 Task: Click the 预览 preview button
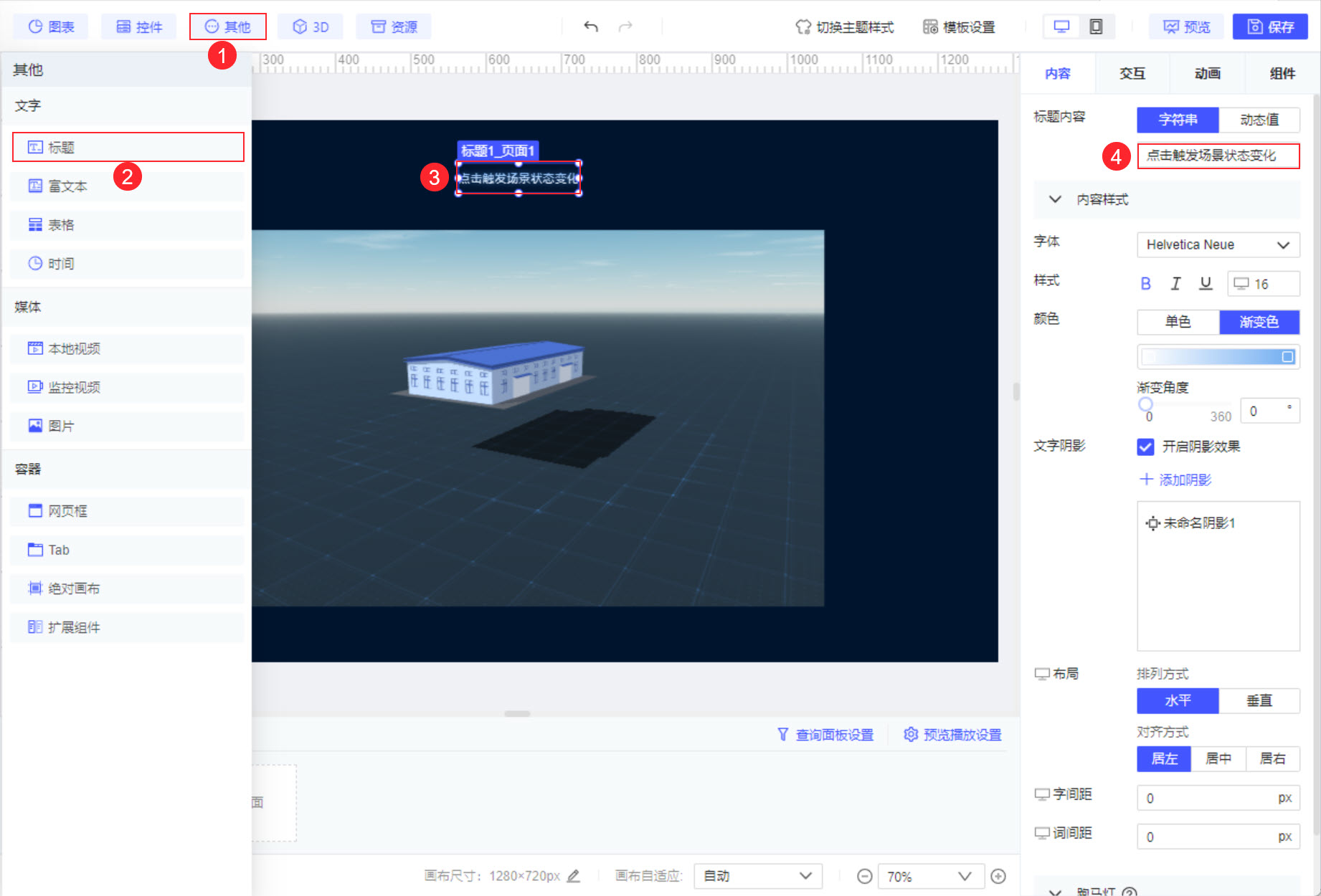tap(1187, 27)
